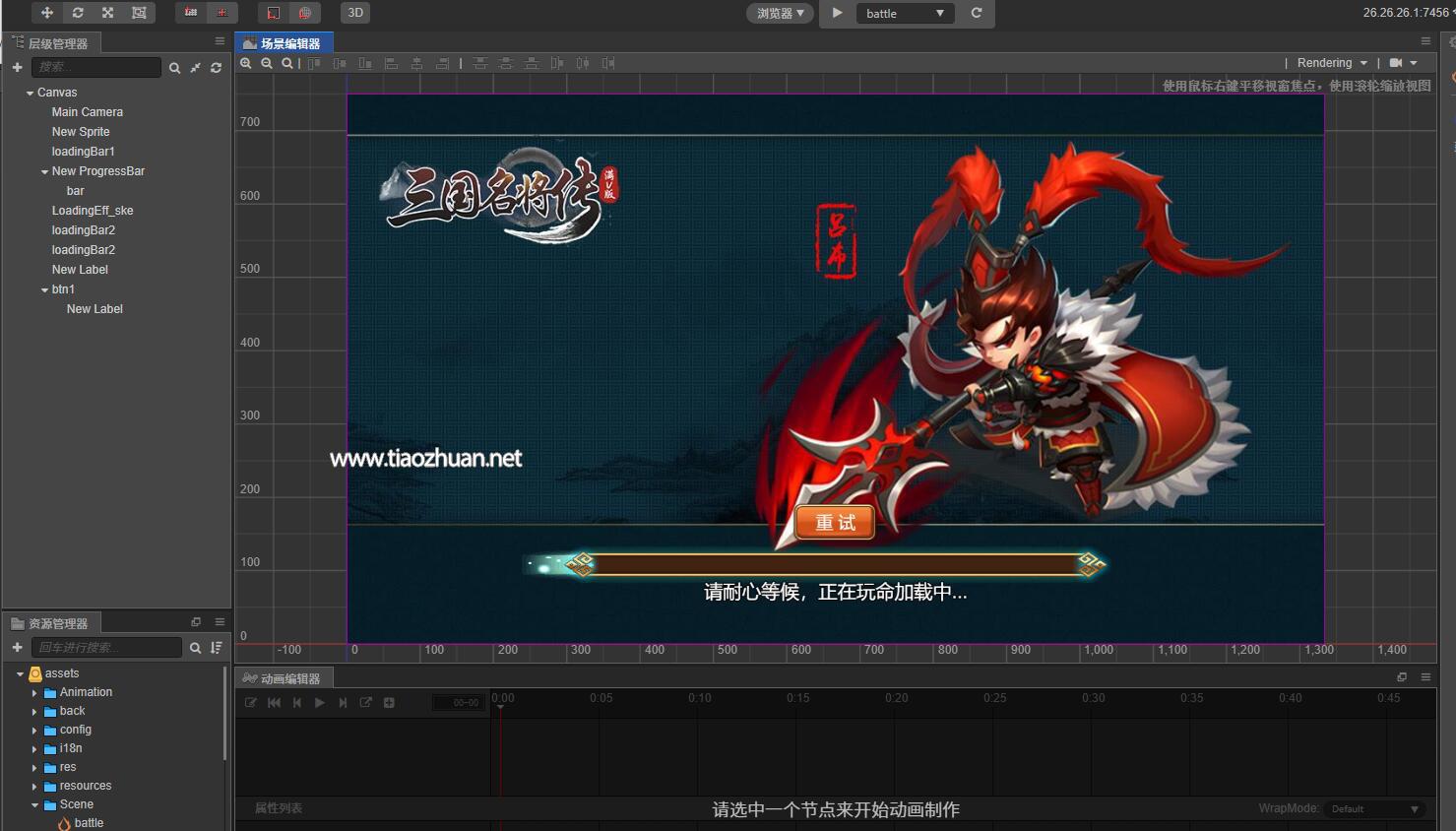1456x831 pixels.
Task: Click the assets panel sort icon
Action: coord(216,648)
